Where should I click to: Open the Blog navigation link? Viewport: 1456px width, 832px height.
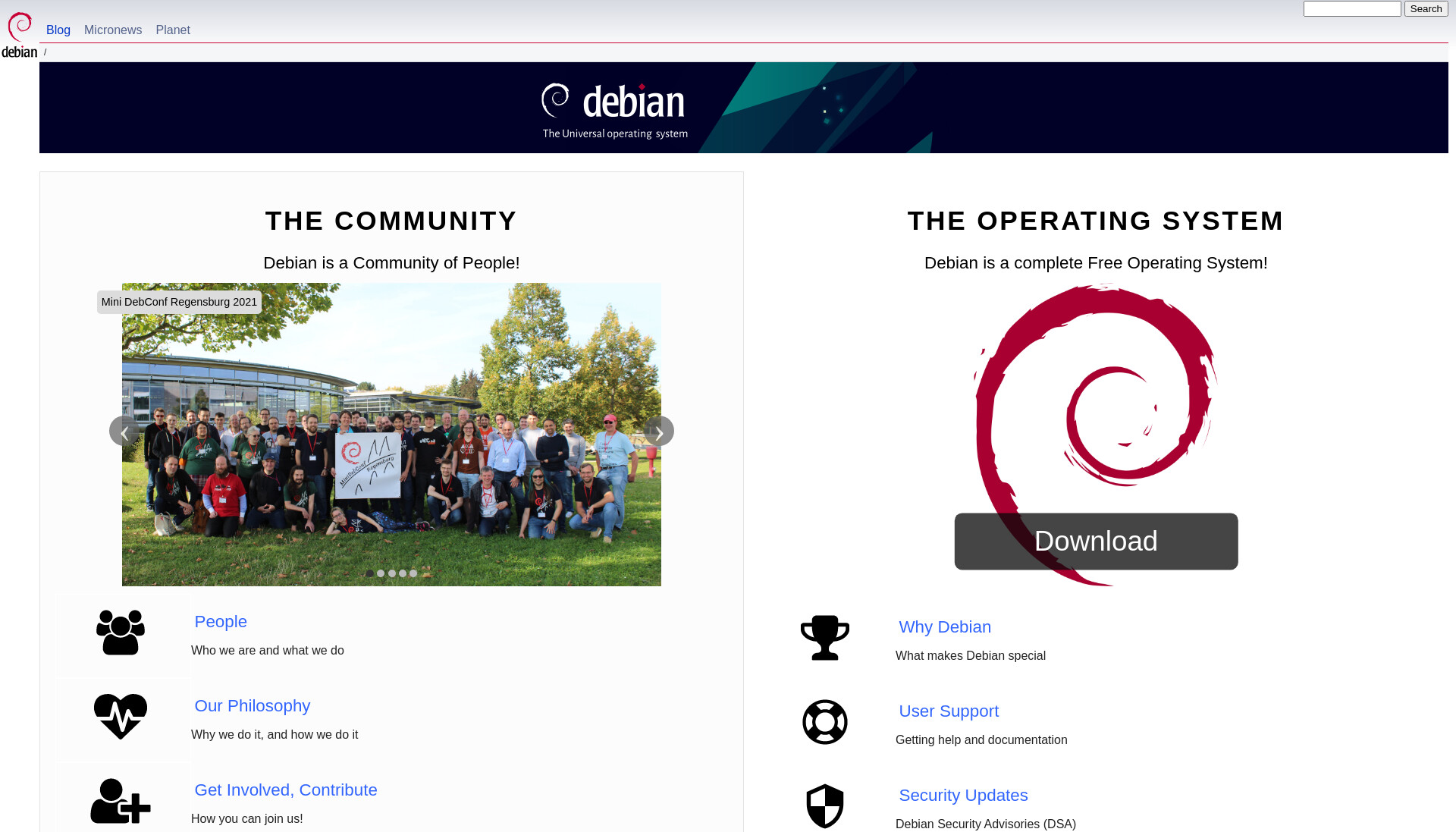pyautogui.click(x=58, y=30)
